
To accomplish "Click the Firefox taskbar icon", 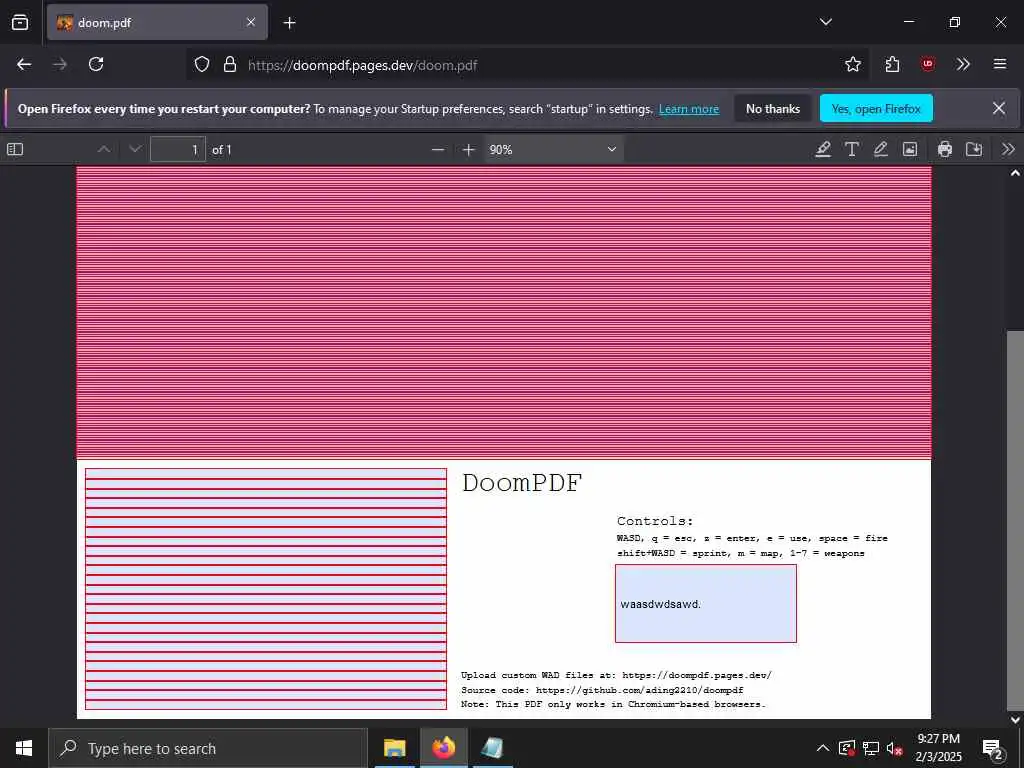I will pos(443,748).
